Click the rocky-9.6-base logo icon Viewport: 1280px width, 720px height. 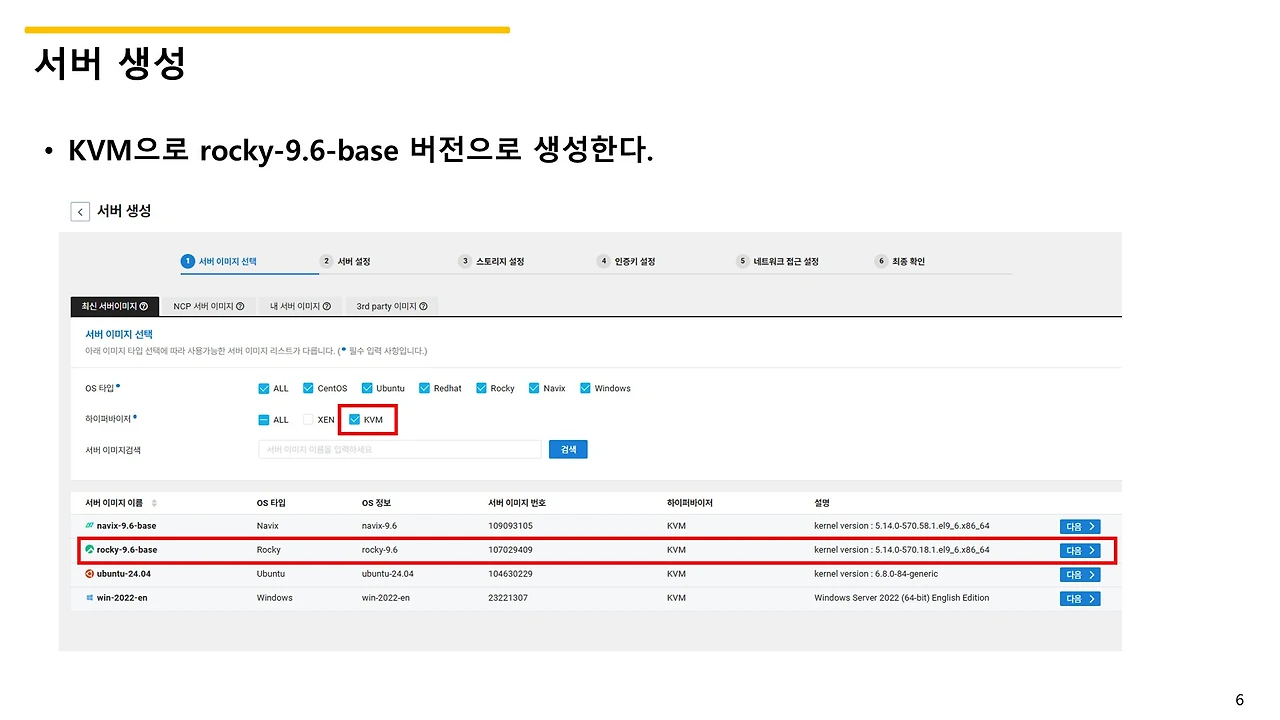coord(90,550)
